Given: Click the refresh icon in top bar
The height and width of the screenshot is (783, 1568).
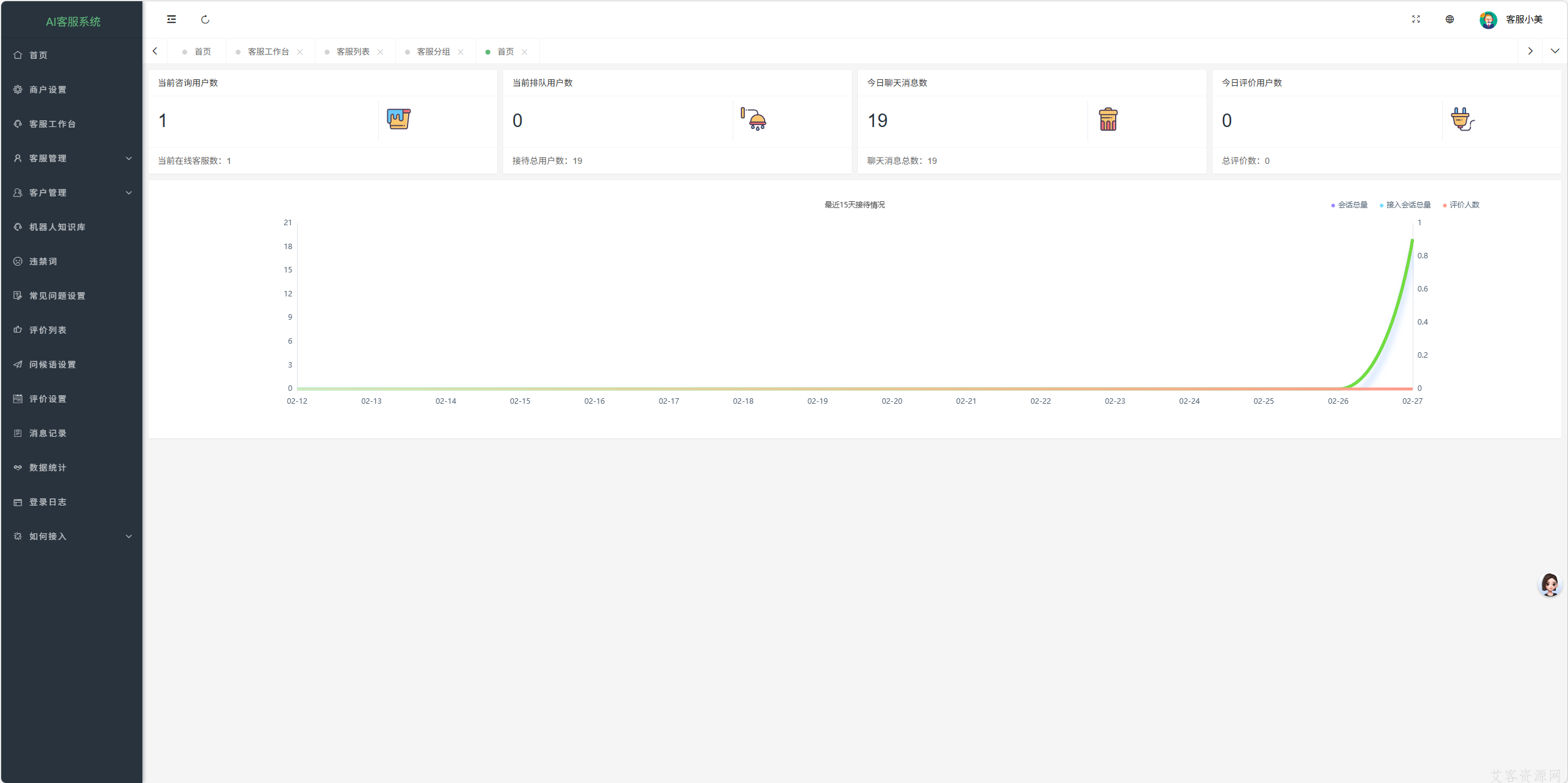Looking at the screenshot, I should [205, 20].
